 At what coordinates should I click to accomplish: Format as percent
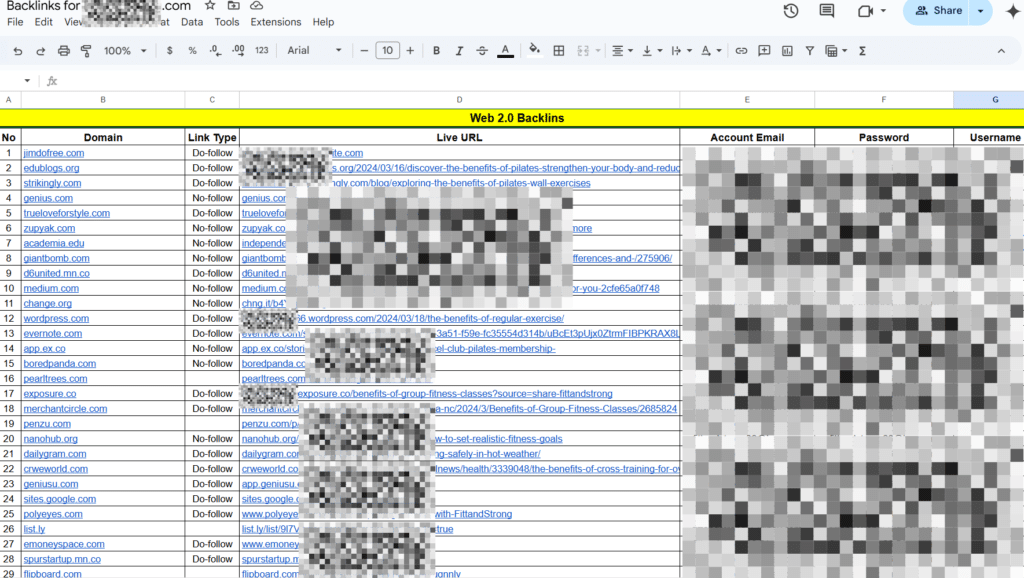(x=192, y=51)
